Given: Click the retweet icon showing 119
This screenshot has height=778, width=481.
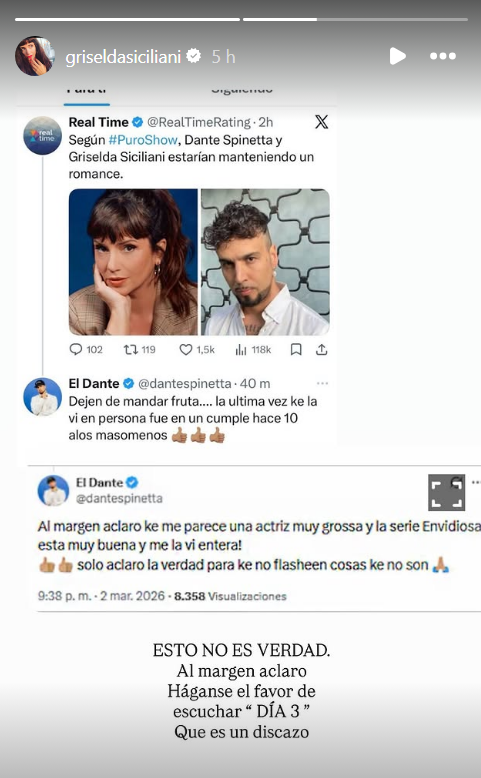Looking at the screenshot, I should (139, 350).
